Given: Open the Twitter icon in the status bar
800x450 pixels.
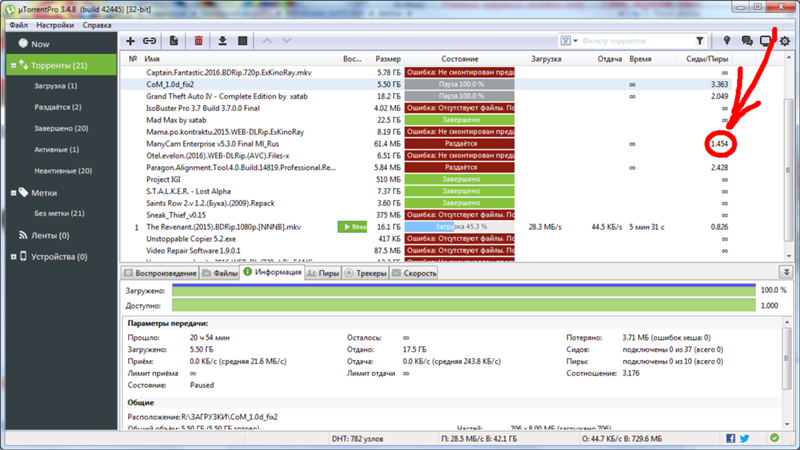Looking at the screenshot, I should click(744, 438).
